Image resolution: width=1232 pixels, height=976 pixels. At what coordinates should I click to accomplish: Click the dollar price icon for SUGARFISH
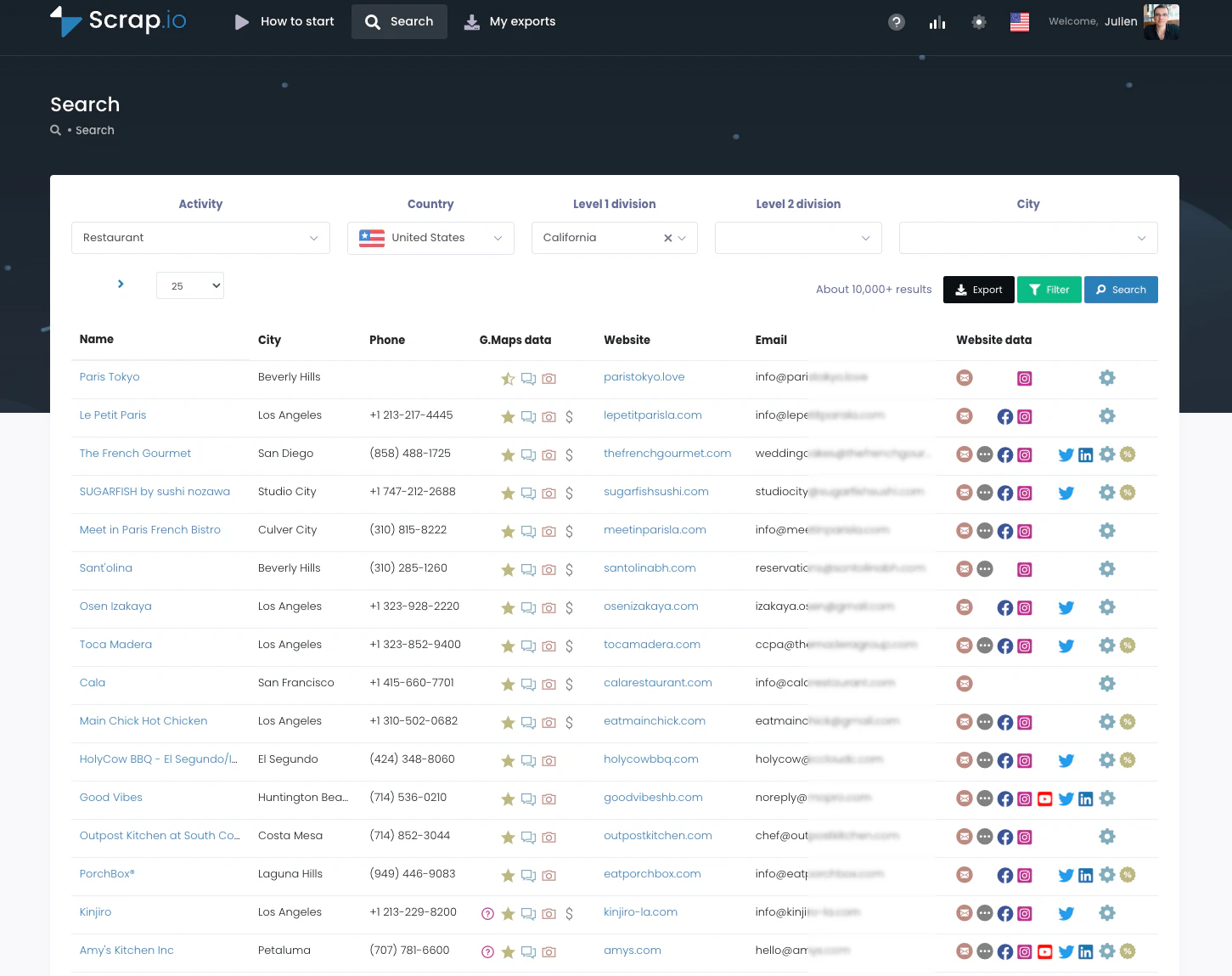[570, 494]
